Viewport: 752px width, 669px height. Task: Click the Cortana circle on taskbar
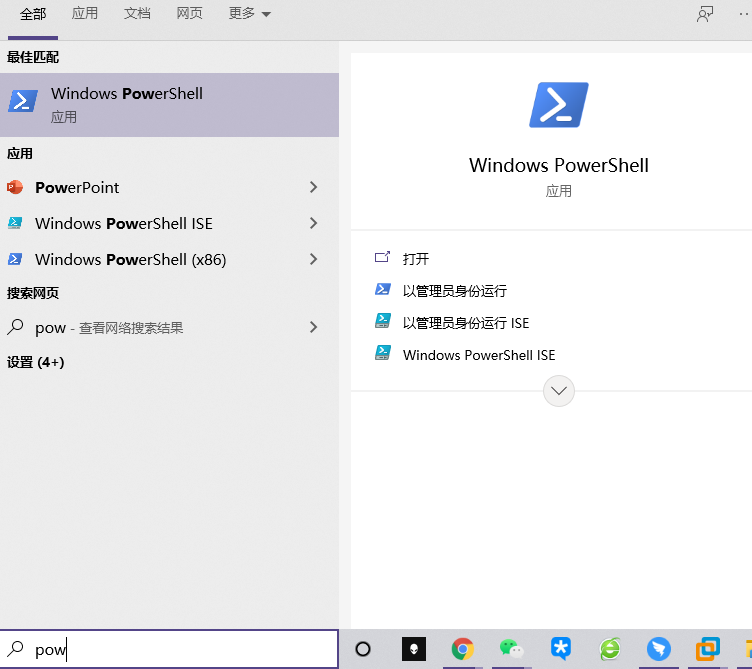(x=363, y=649)
